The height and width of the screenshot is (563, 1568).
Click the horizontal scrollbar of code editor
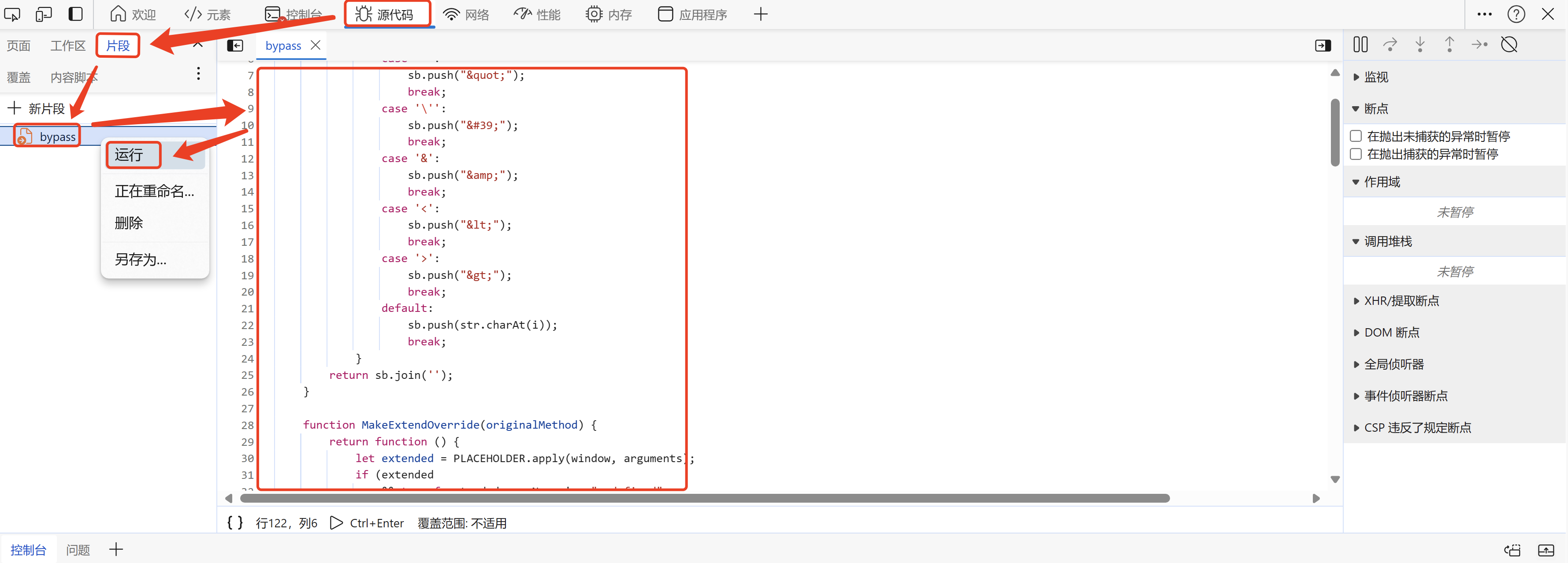[704, 499]
